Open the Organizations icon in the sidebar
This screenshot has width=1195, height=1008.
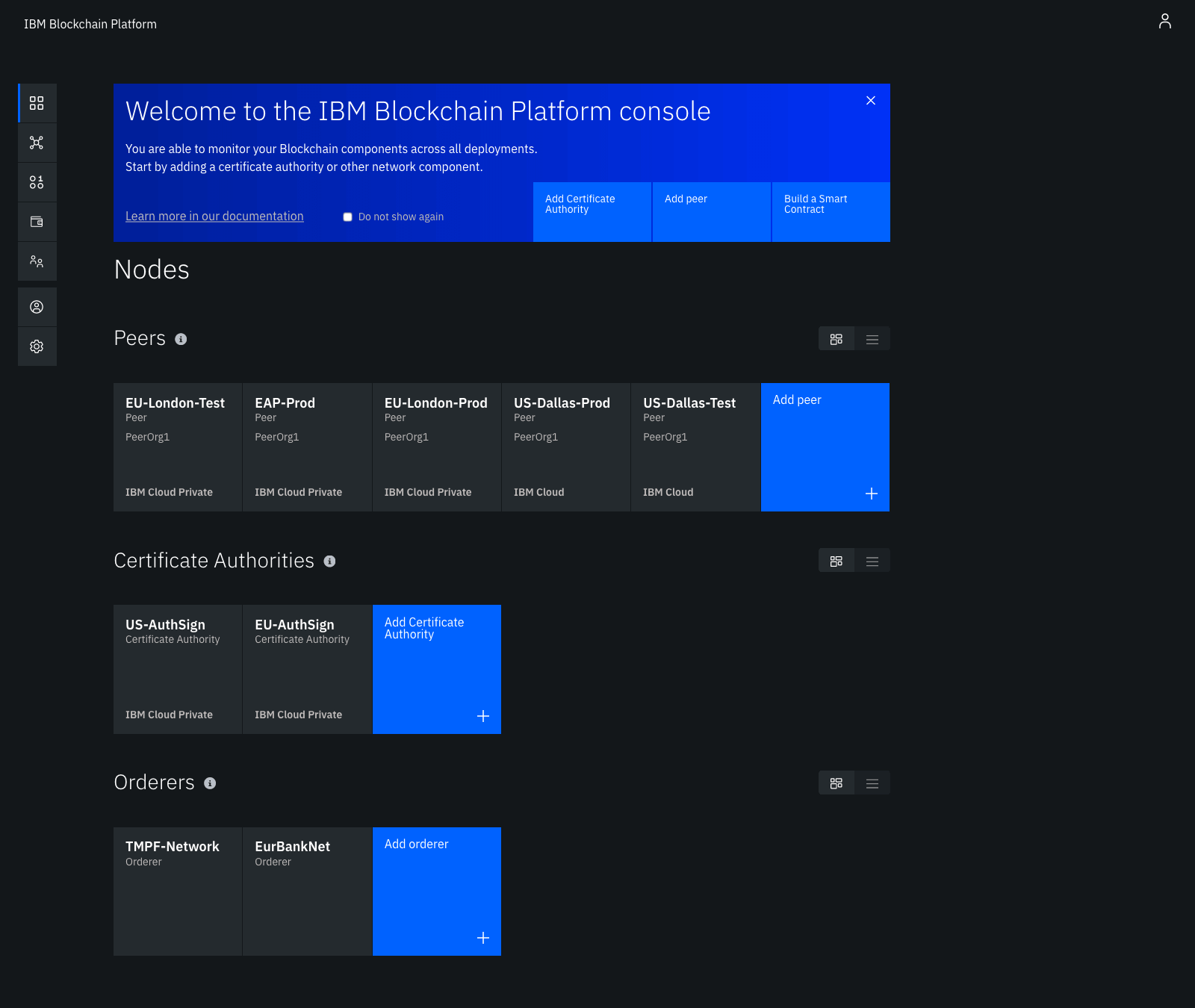37,261
